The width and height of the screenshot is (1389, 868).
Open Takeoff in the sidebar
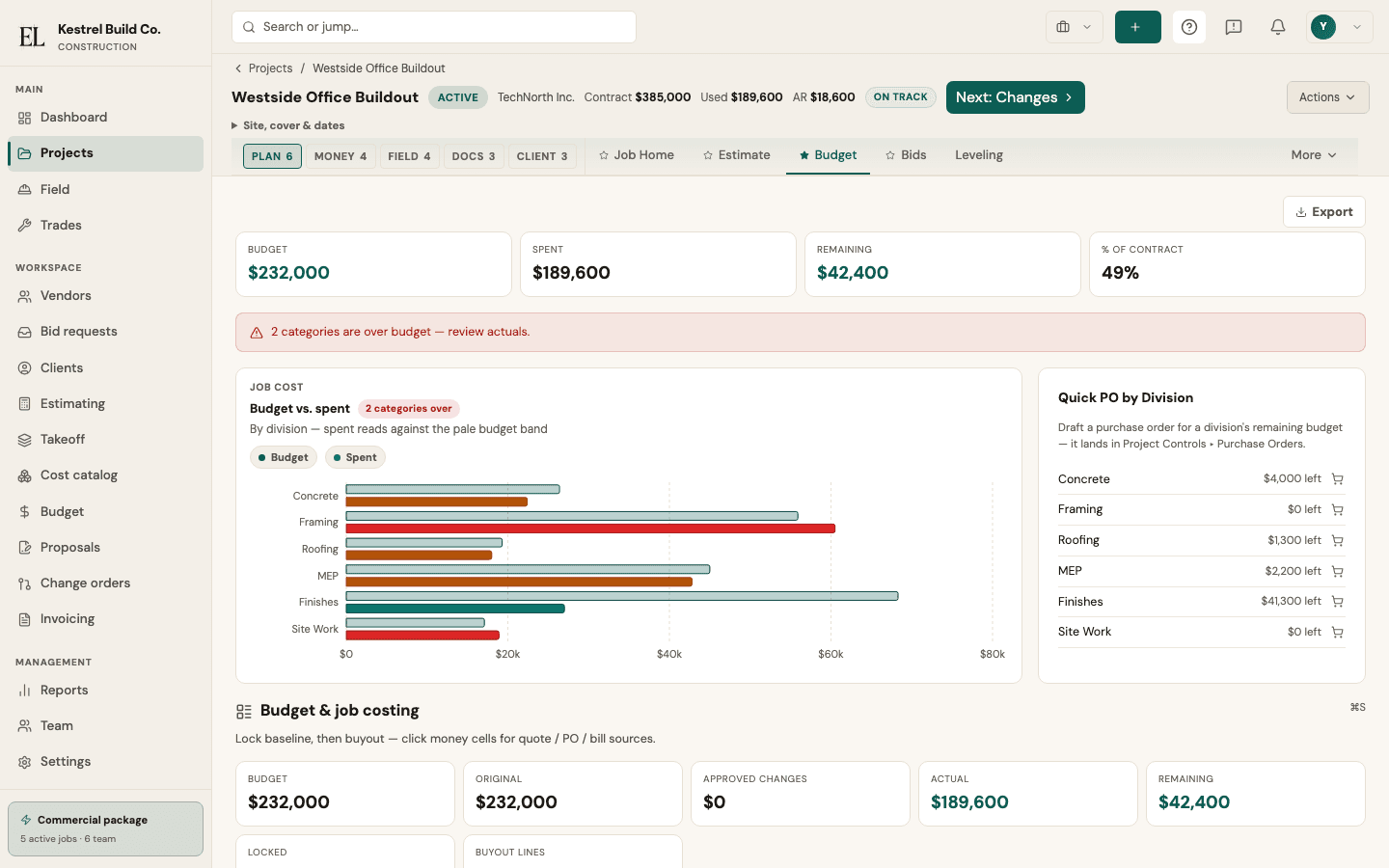tap(105, 440)
